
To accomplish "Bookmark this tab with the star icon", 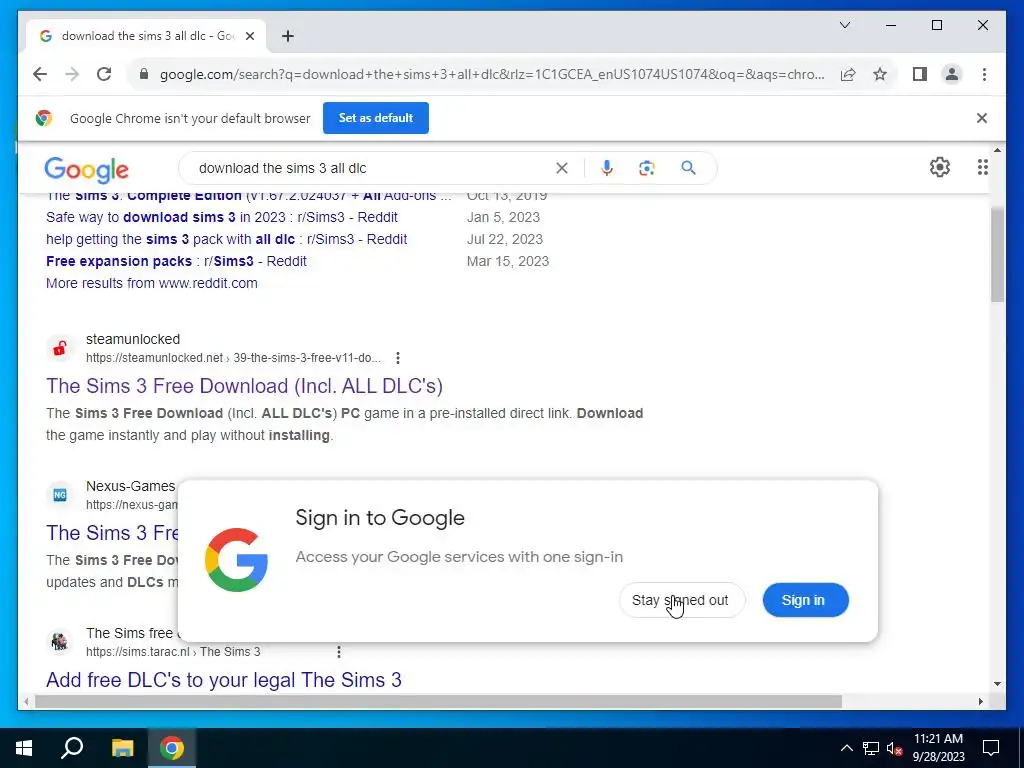I will (x=880, y=74).
